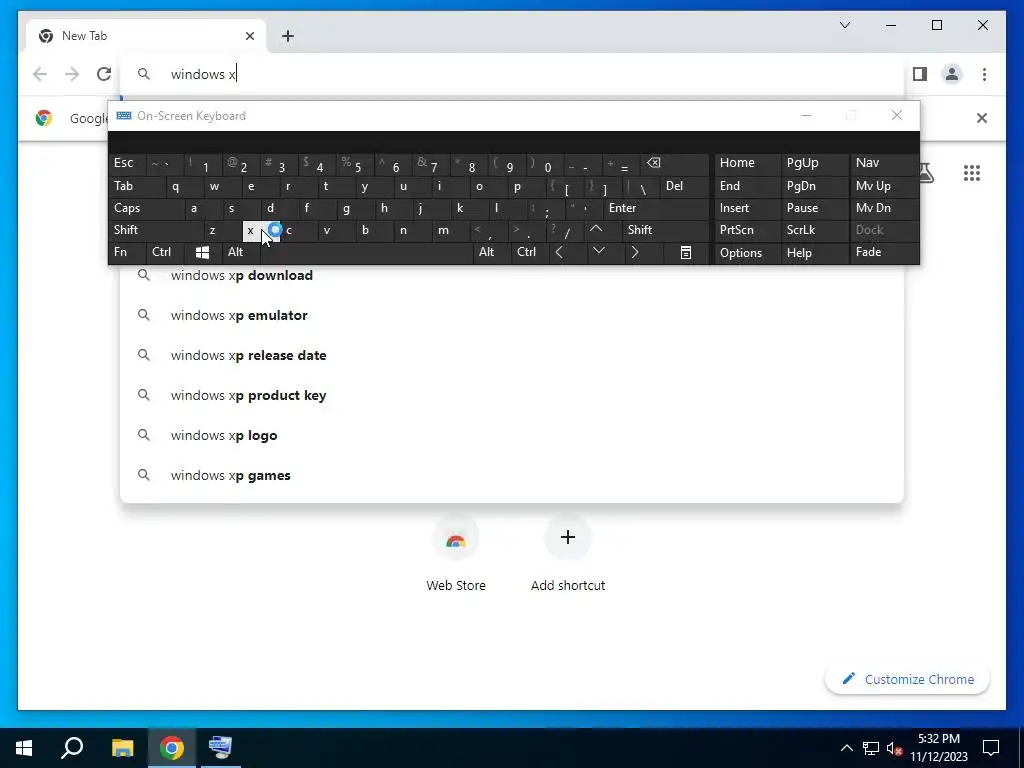Click the muted volume tray icon

click(895, 748)
